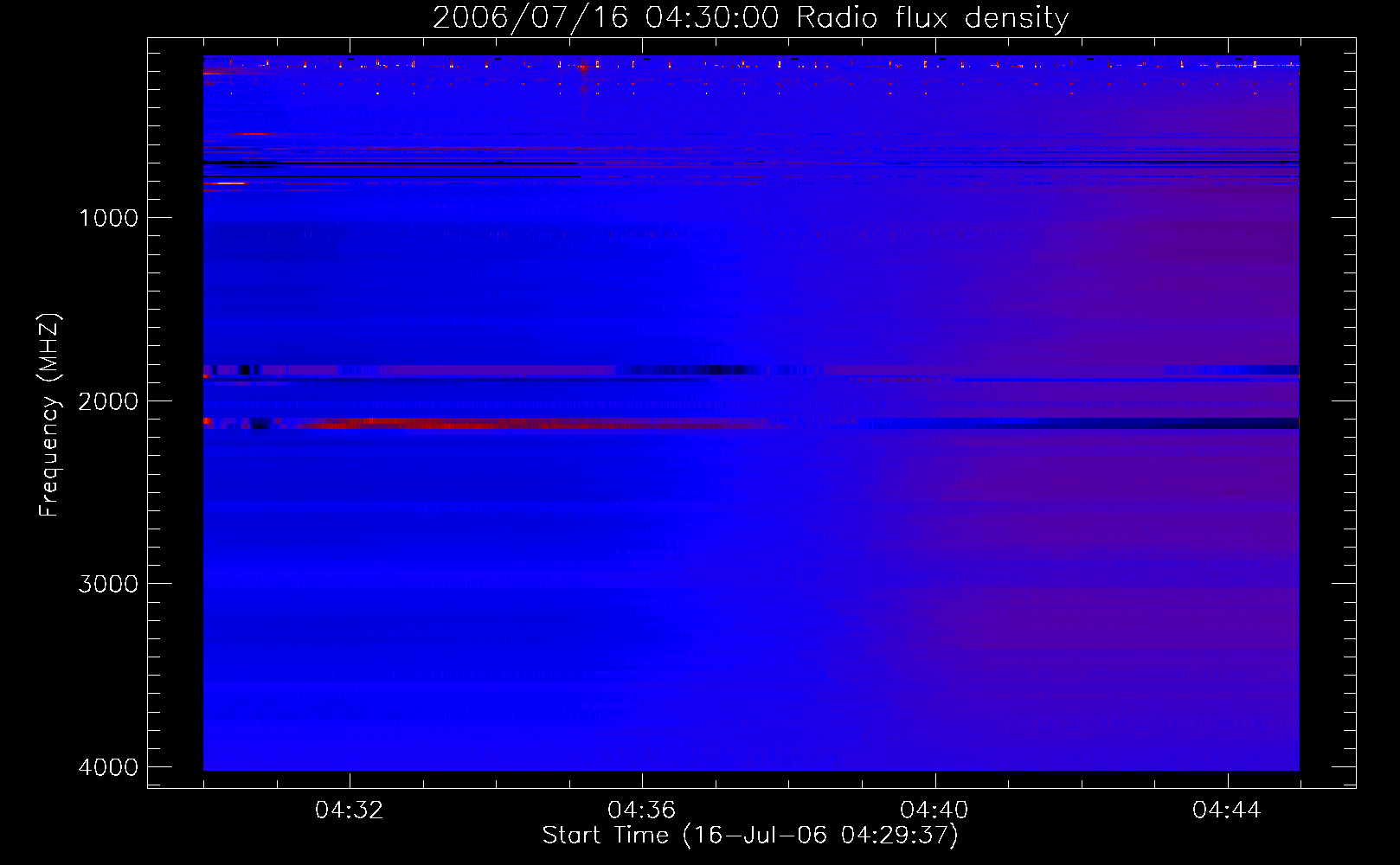Click the 1000 frequency tick label
1400x865 pixels.
pos(108,218)
